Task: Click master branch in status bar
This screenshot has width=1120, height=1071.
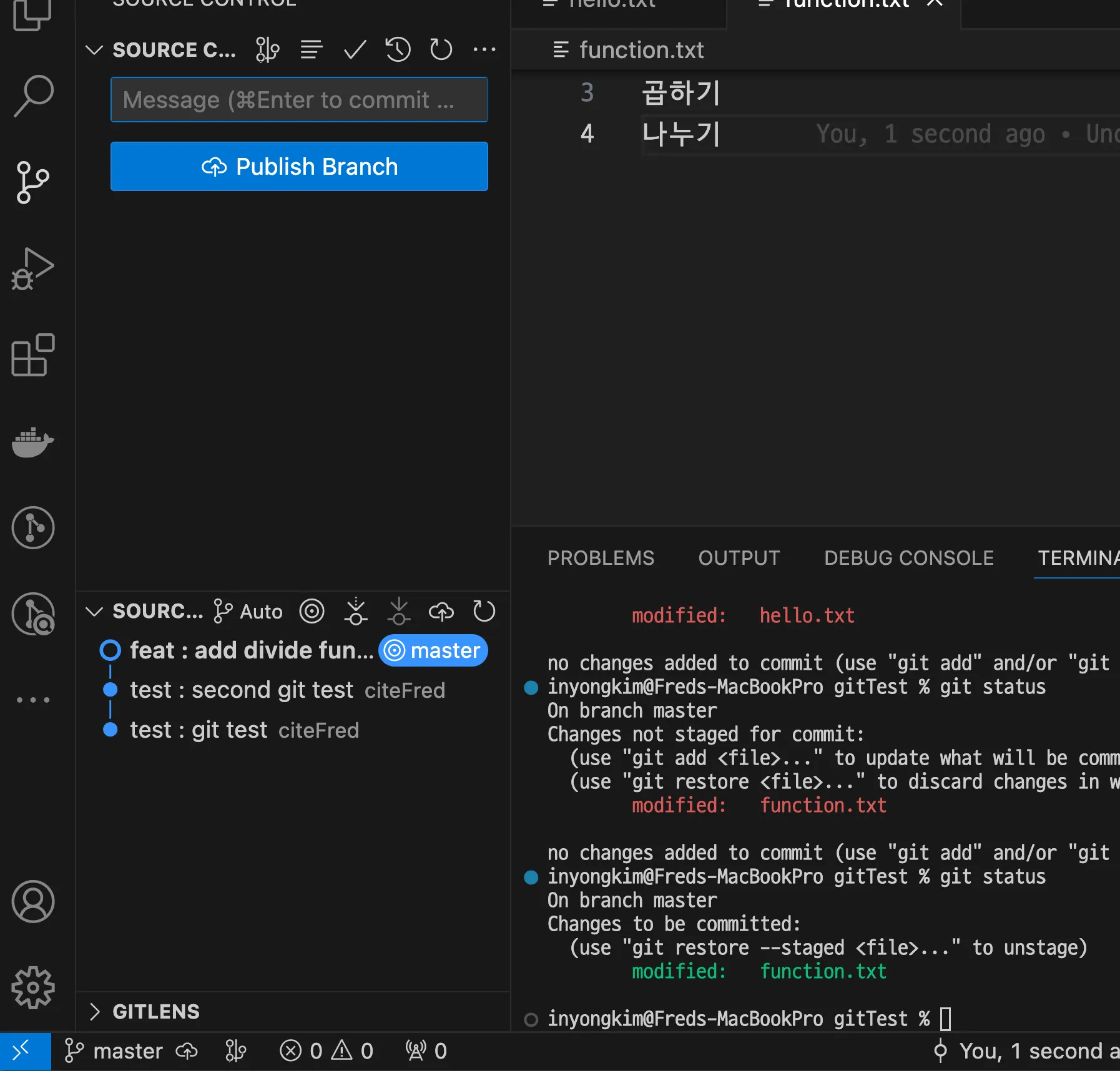Action: point(114,1051)
